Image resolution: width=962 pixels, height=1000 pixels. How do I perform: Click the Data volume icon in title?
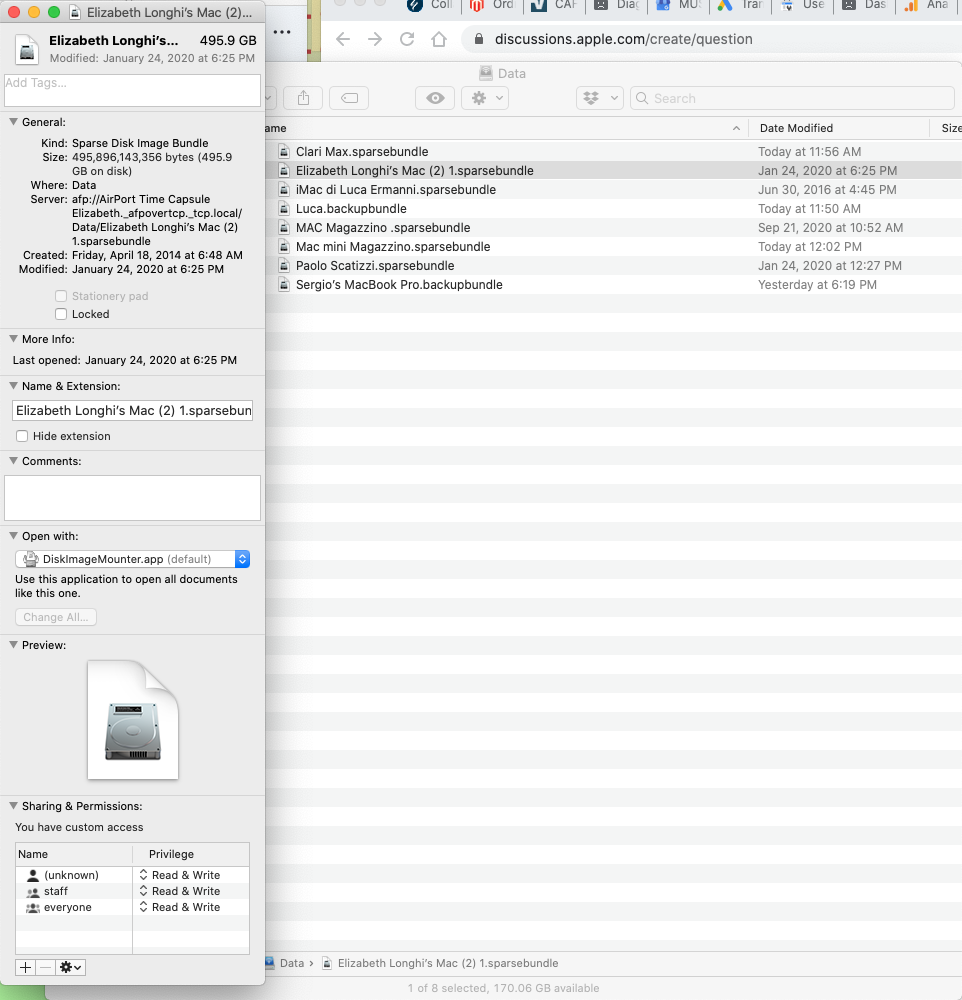(x=486, y=73)
